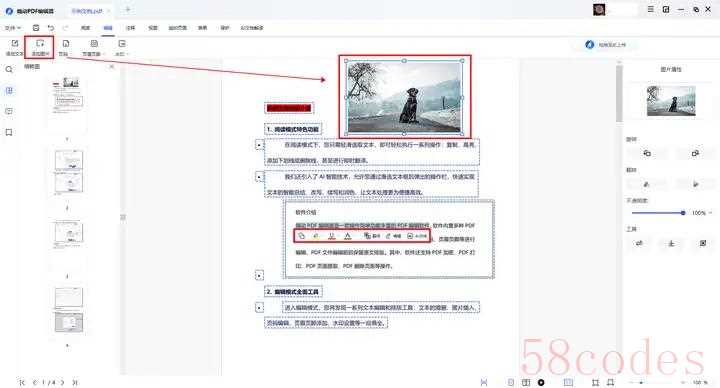Viewport: 720px width, 388px height.
Task: Open the File dropdown menu
Action: click(13, 28)
